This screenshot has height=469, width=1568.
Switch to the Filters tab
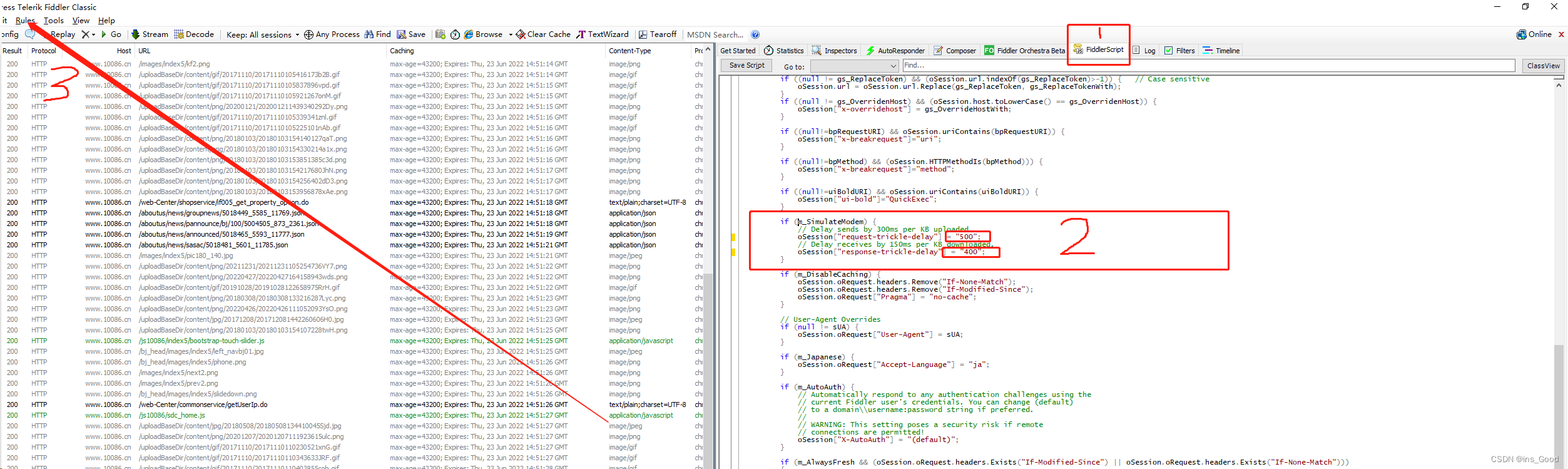(x=1179, y=51)
